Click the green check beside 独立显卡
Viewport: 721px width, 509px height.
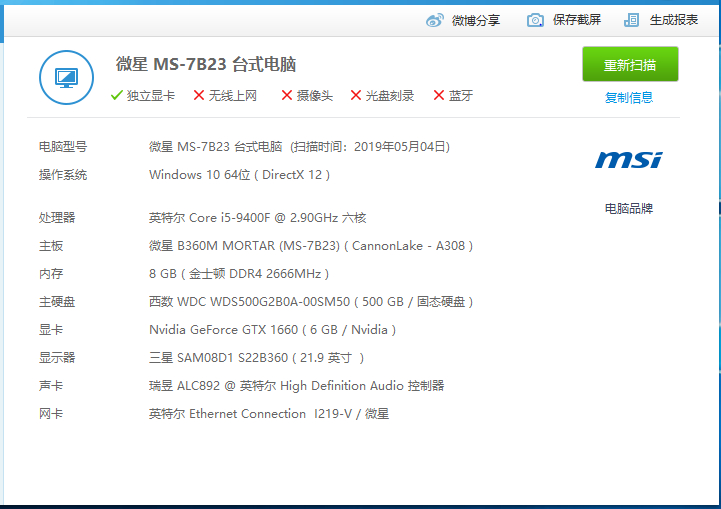pos(117,95)
